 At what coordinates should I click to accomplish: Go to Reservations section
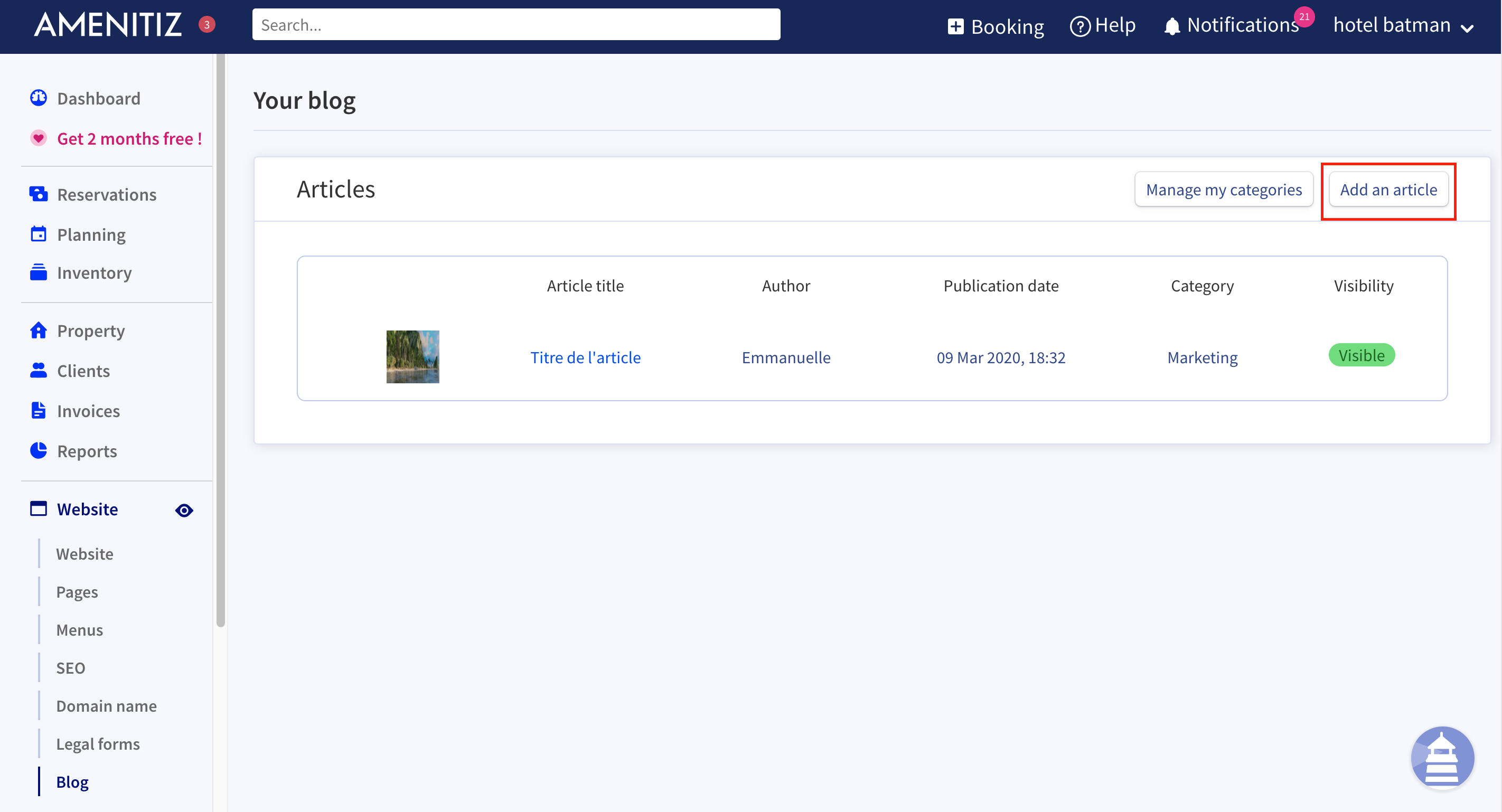pyautogui.click(x=107, y=194)
